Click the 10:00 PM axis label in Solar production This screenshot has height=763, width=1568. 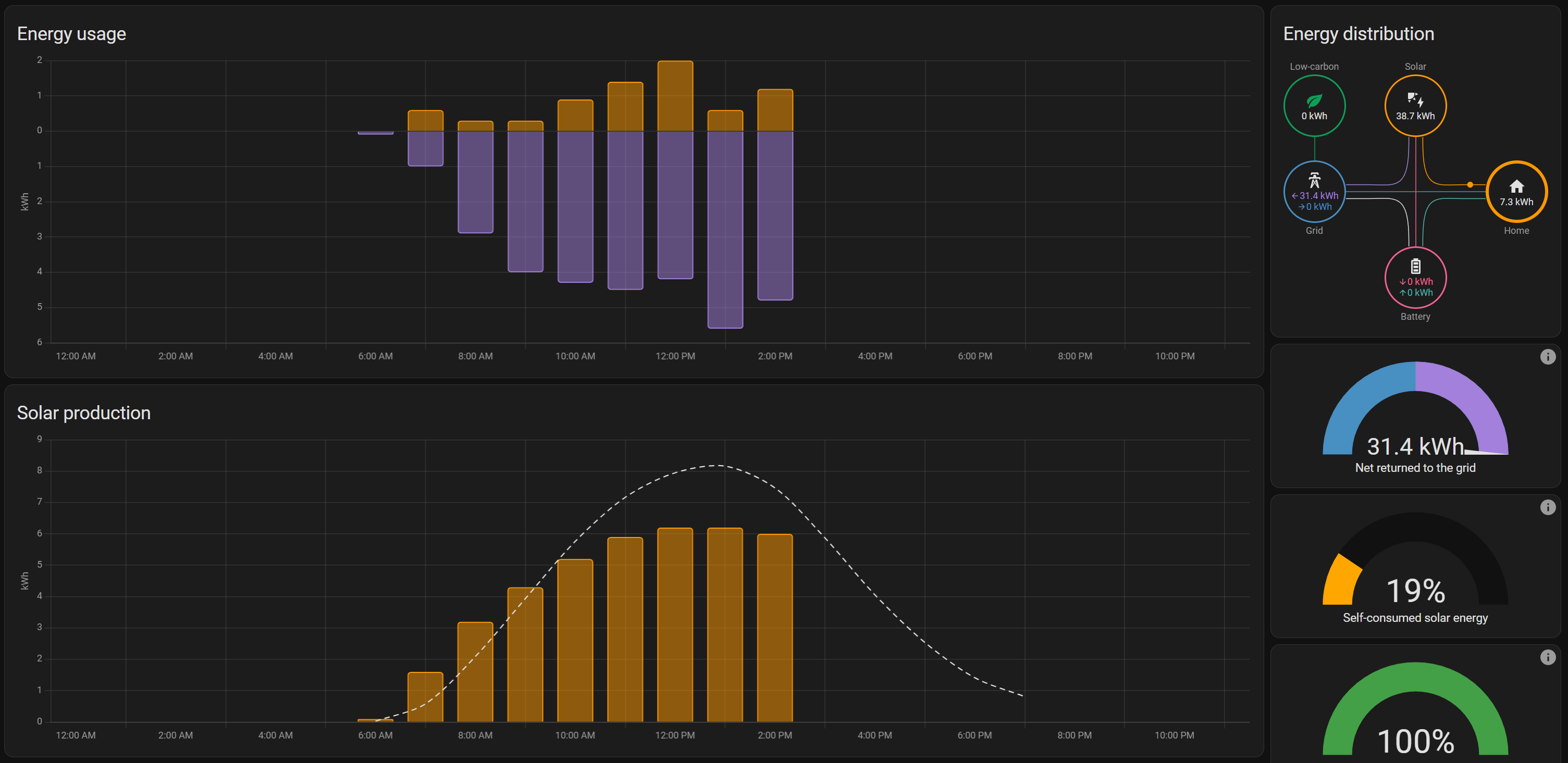(1174, 735)
